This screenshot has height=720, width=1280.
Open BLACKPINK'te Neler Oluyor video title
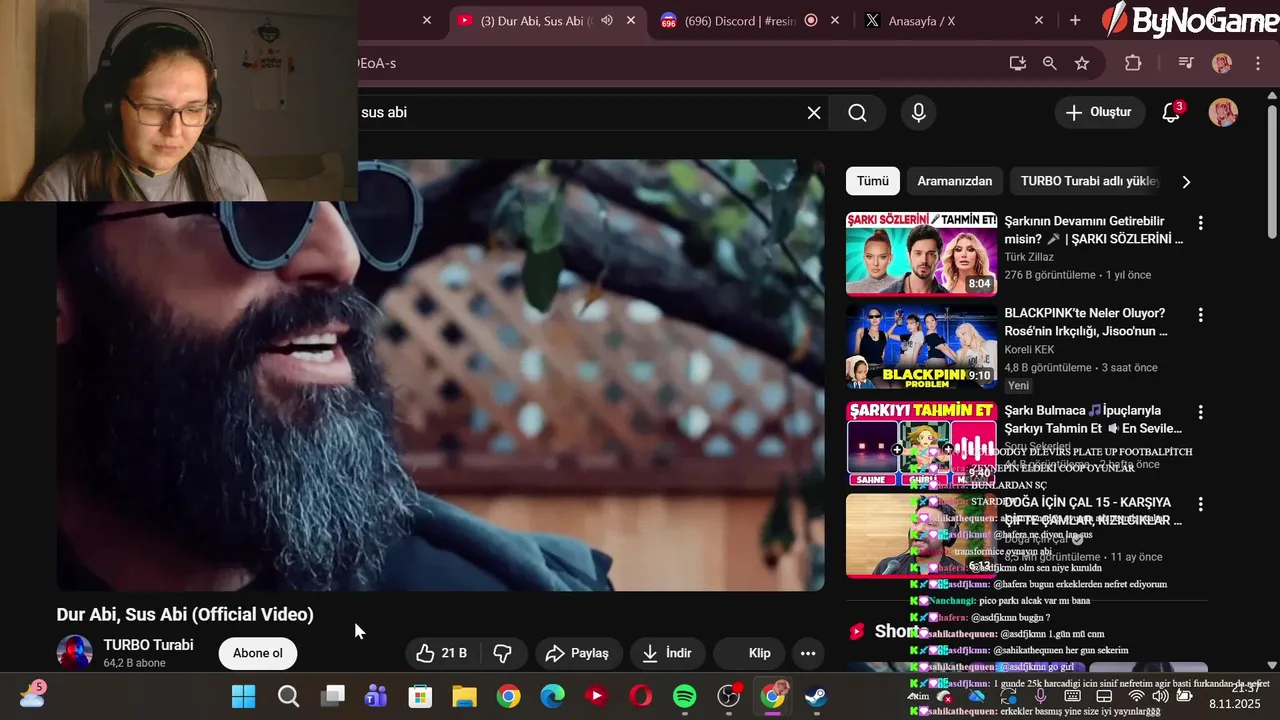coord(1086,322)
